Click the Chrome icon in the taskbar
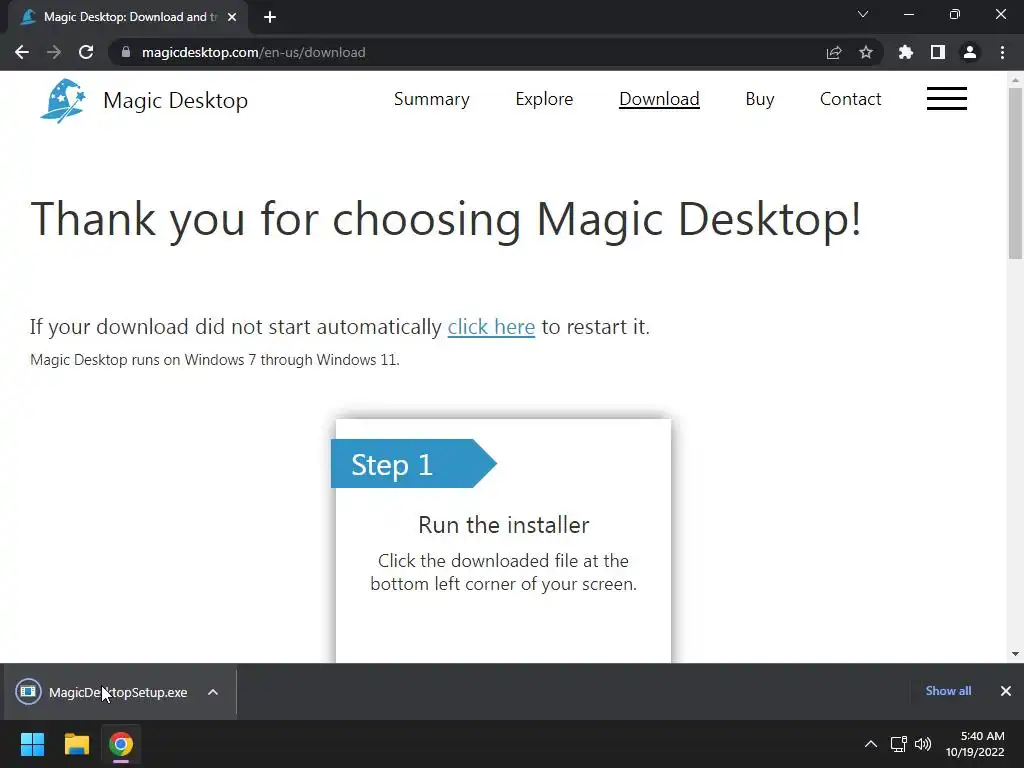This screenshot has width=1024, height=768. click(121, 744)
